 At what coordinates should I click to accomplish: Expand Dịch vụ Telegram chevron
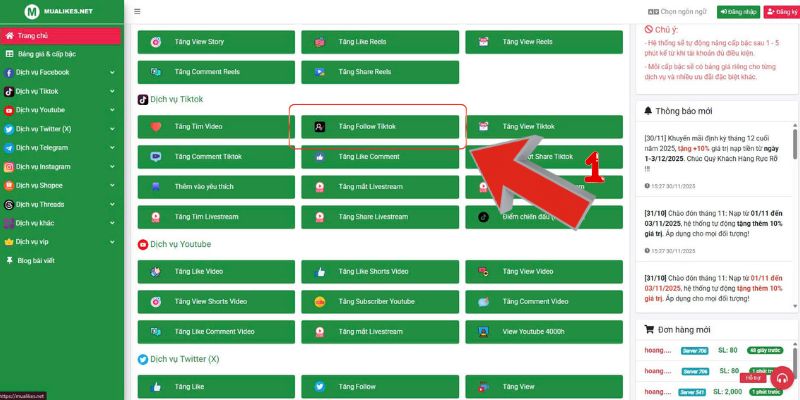[112, 148]
